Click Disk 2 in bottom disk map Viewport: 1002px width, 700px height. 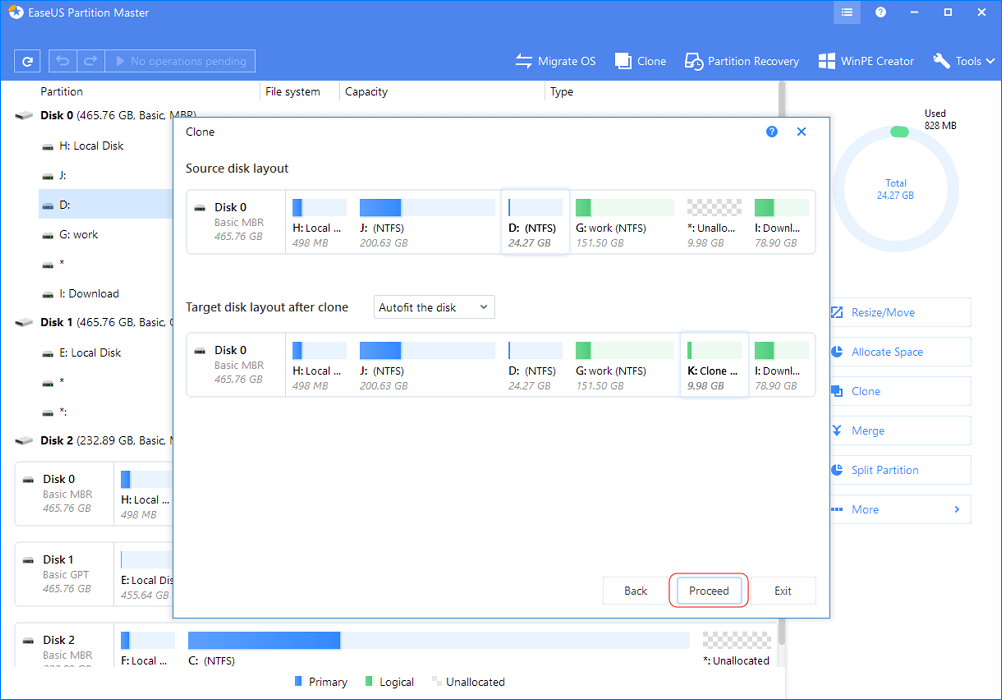[65, 646]
